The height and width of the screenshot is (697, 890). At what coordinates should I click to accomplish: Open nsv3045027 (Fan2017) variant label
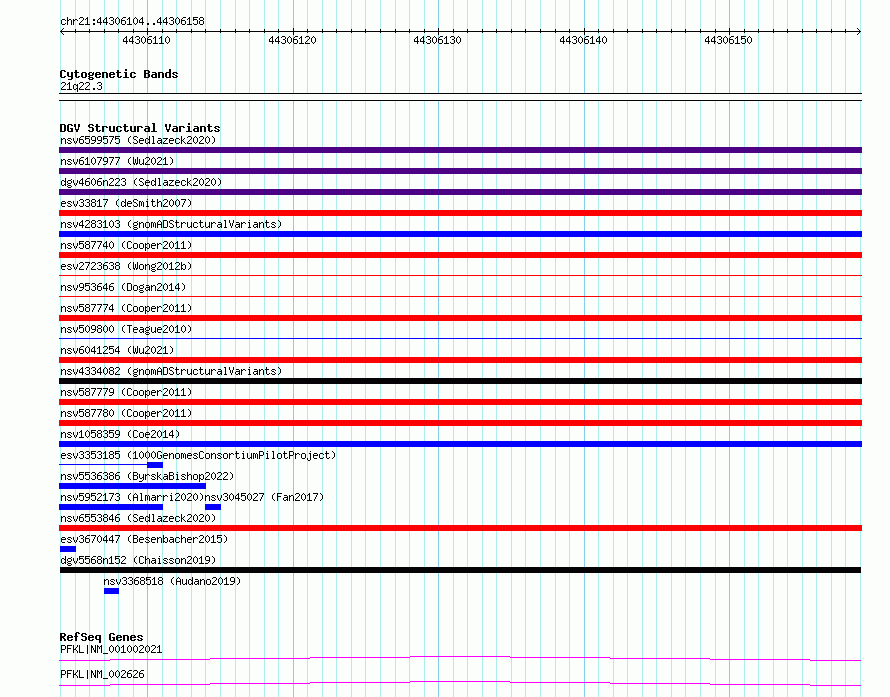tap(264, 497)
